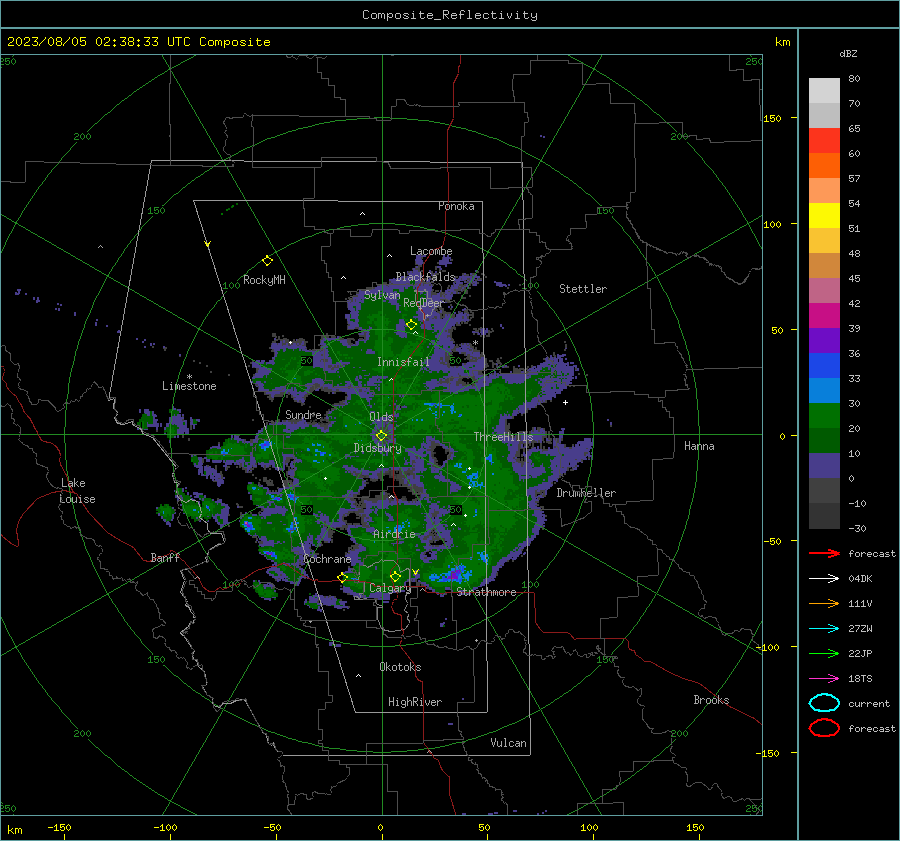The height and width of the screenshot is (841, 900).
Task: Click the Lake Louise label
Action: point(77,491)
